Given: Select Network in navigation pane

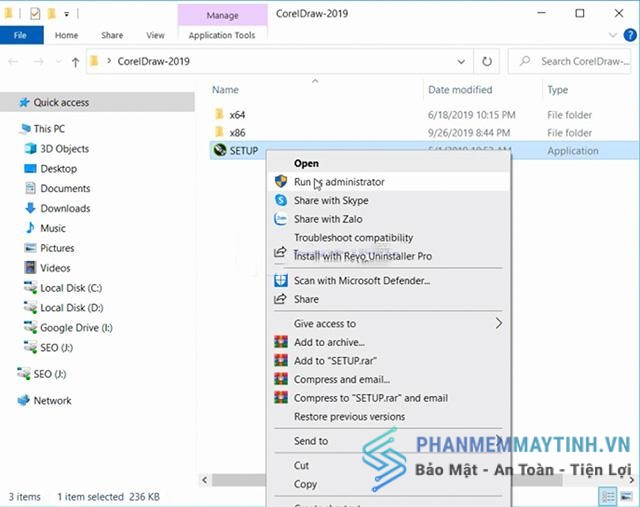Looking at the screenshot, I should point(52,400).
